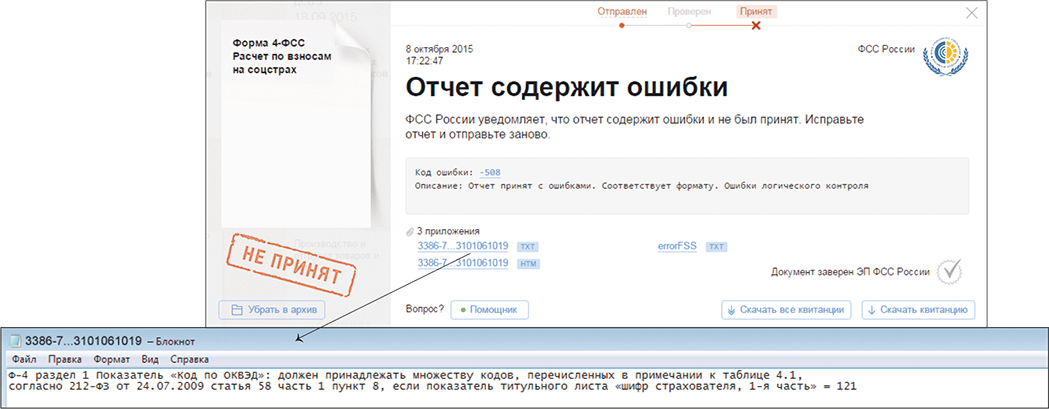
Task: Click the signature verification checkmark seal
Action: click(948, 271)
